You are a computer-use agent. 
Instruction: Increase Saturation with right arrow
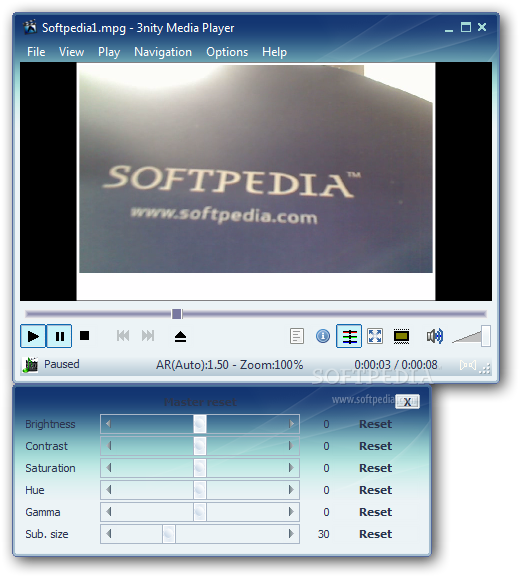[x=291, y=468]
